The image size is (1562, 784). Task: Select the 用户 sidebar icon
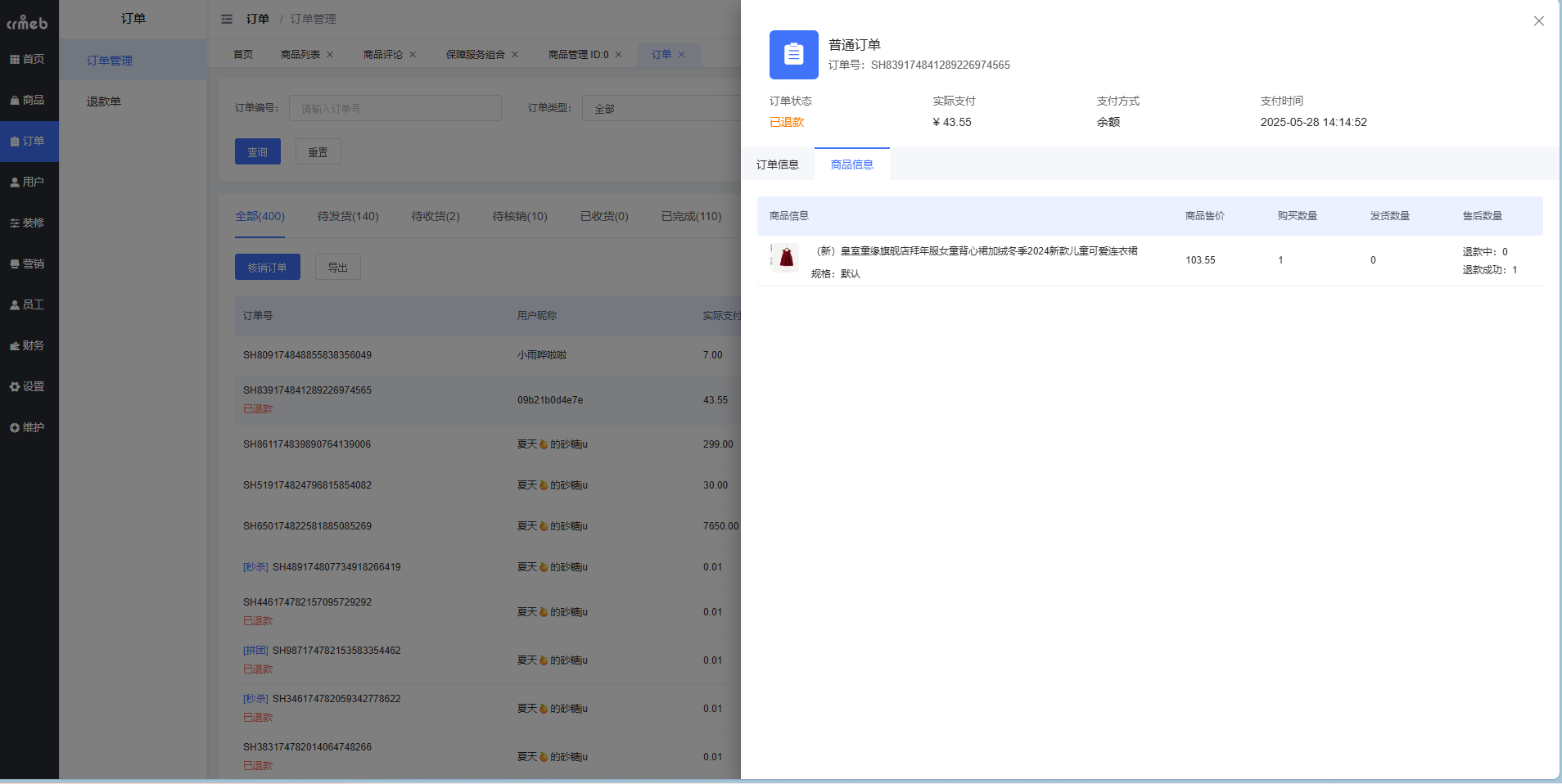pyautogui.click(x=29, y=181)
